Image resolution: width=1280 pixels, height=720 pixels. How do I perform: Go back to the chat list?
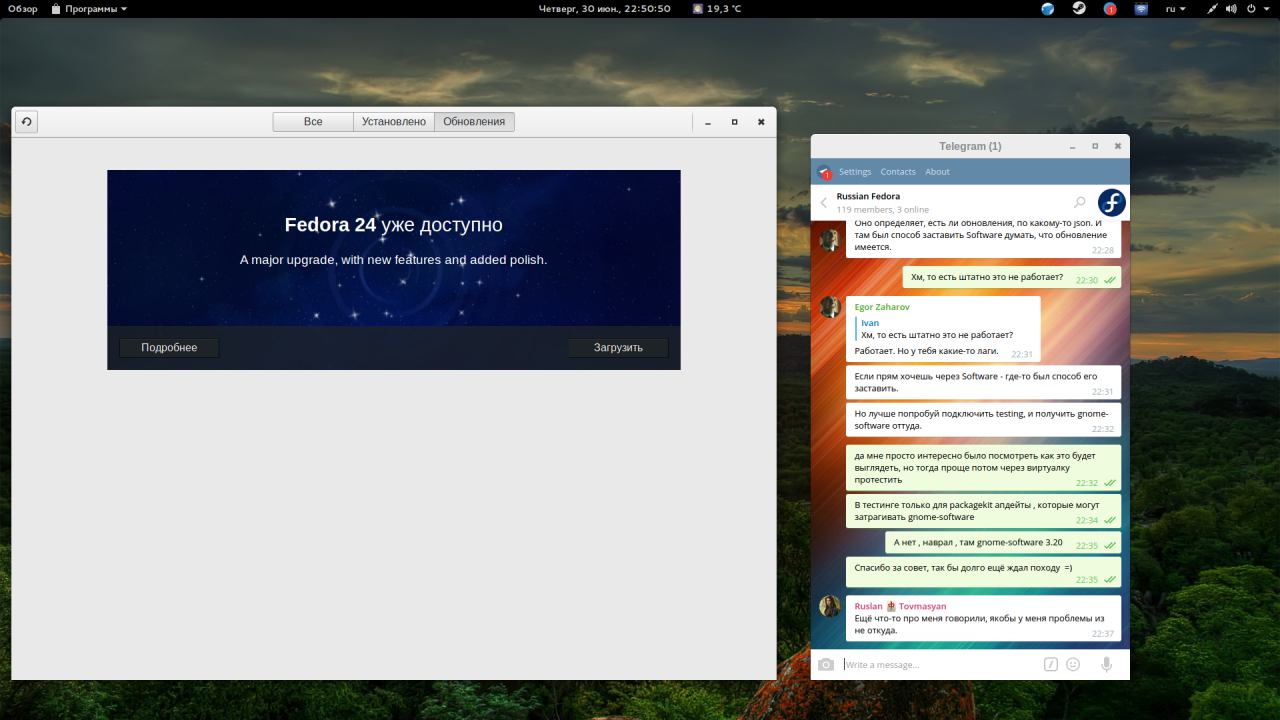[824, 203]
